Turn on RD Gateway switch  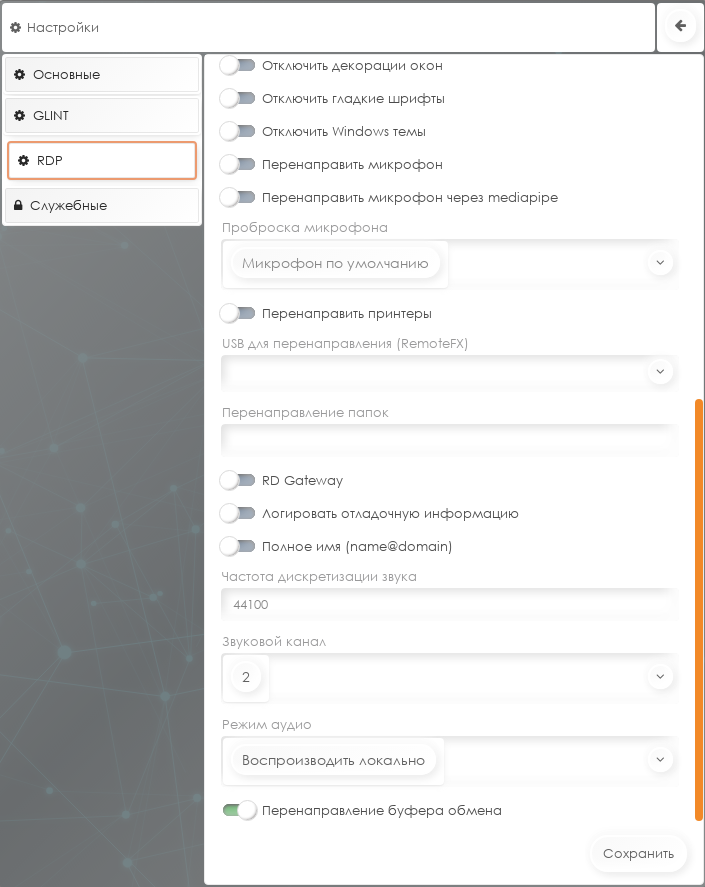tap(238, 480)
